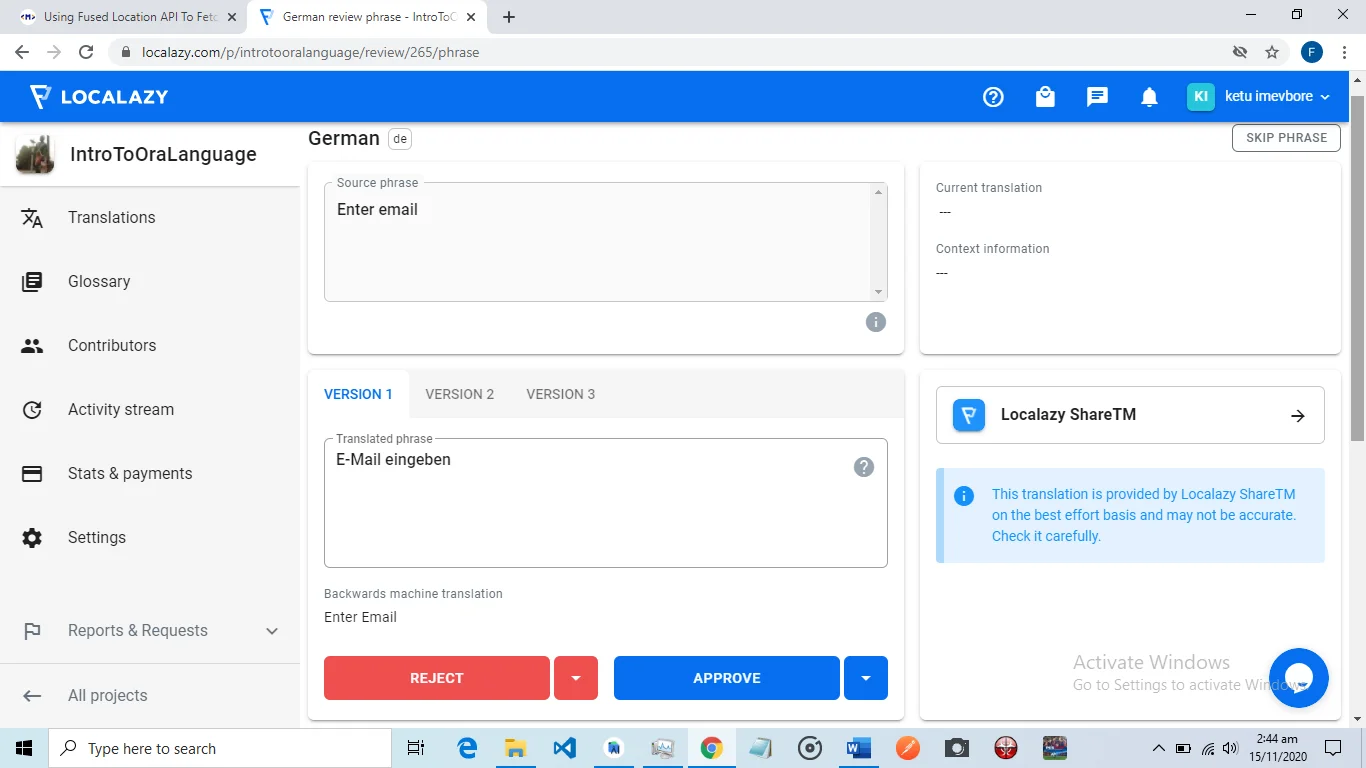1366x768 pixels.
Task: Open the Windows action center icon
Action: 1333,748
